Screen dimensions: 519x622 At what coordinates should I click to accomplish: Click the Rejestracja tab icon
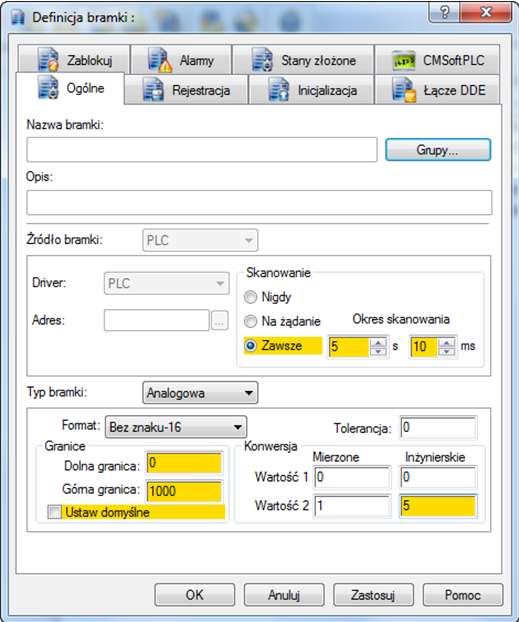(153, 89)
